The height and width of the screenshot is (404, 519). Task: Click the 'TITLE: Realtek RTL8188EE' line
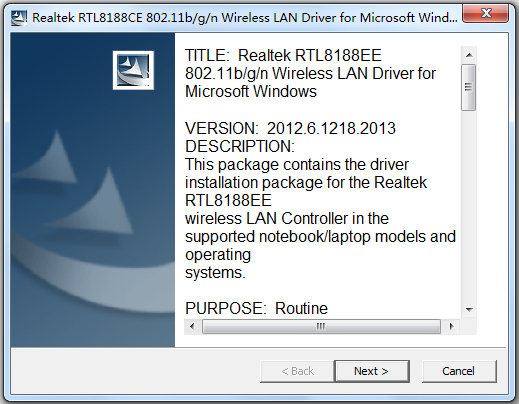(283, 55)
